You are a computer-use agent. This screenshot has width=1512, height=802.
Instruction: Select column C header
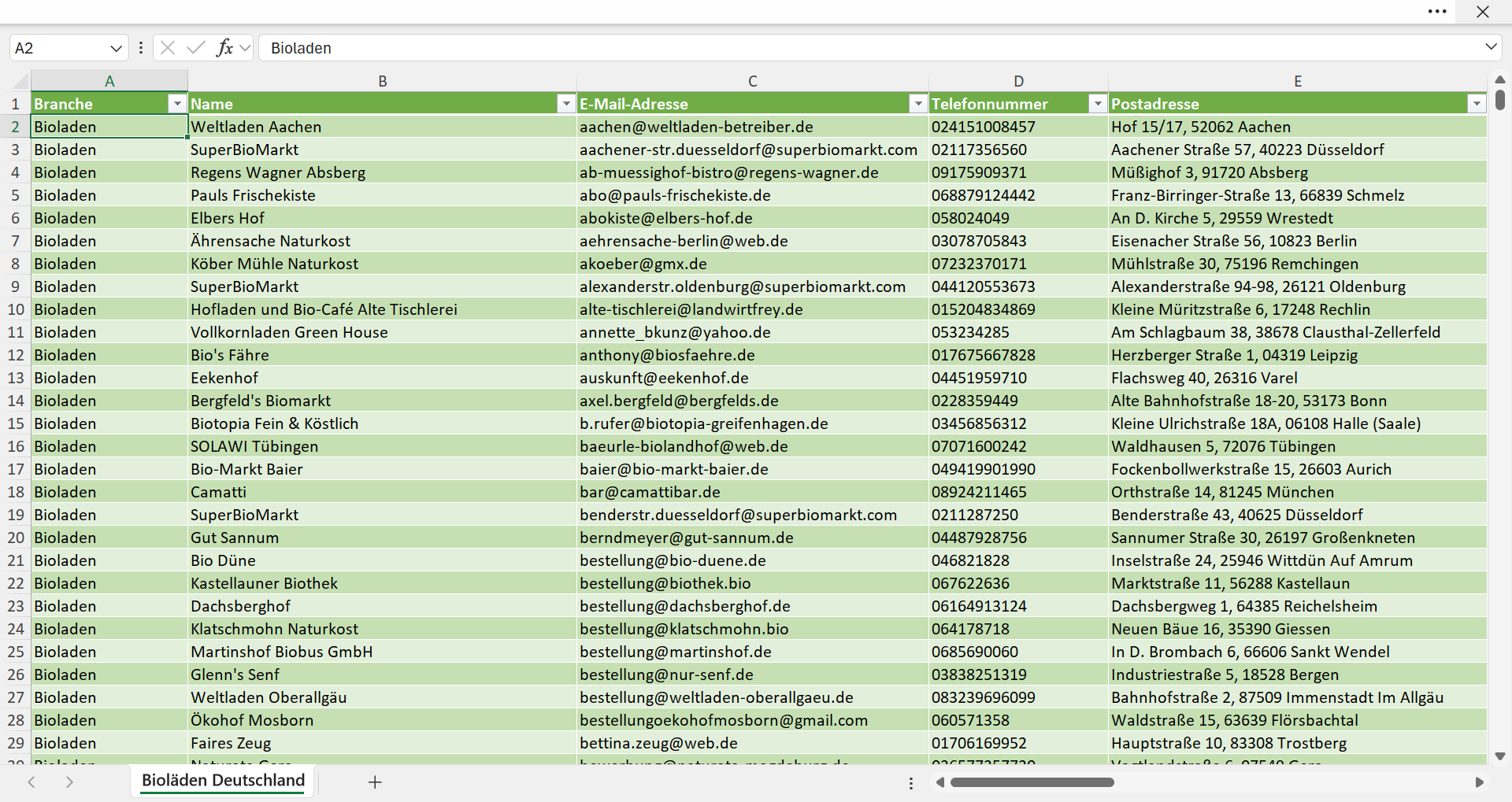753,81
